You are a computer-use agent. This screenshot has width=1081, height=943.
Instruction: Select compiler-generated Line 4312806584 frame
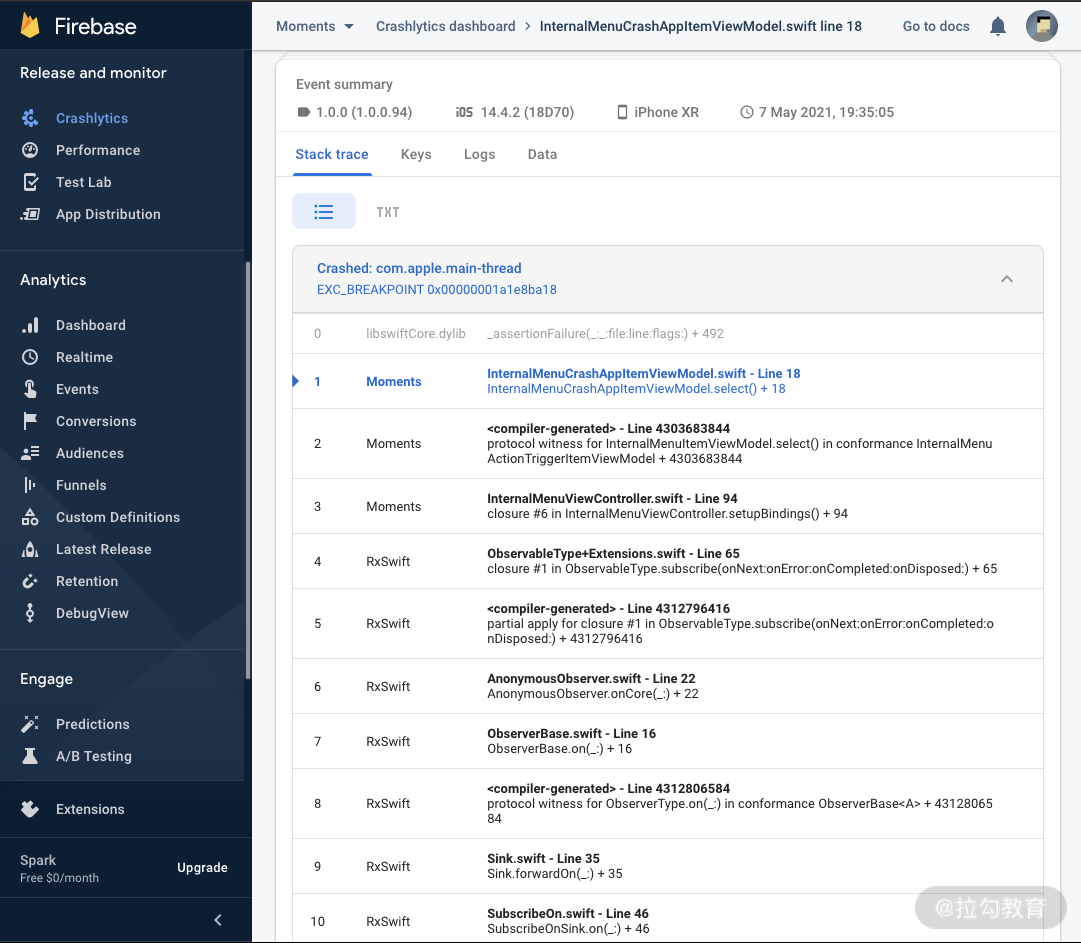[x=667, y=803]
